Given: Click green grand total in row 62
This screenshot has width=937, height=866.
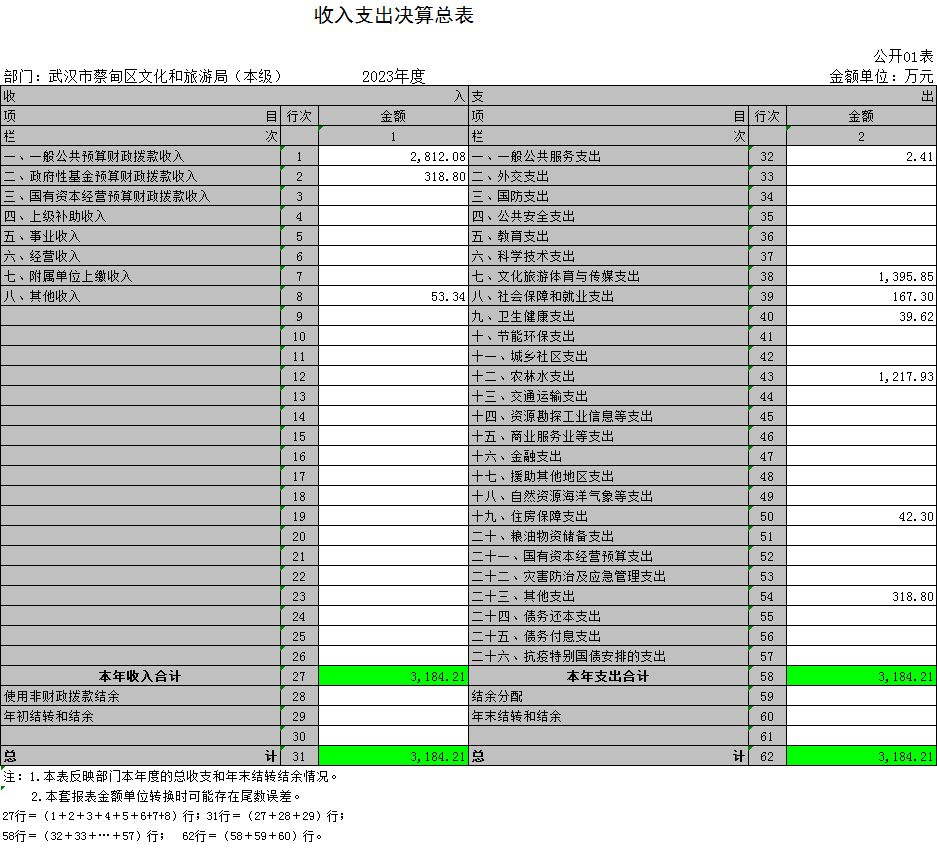Looking at the screenshot, I should point(861,757).
